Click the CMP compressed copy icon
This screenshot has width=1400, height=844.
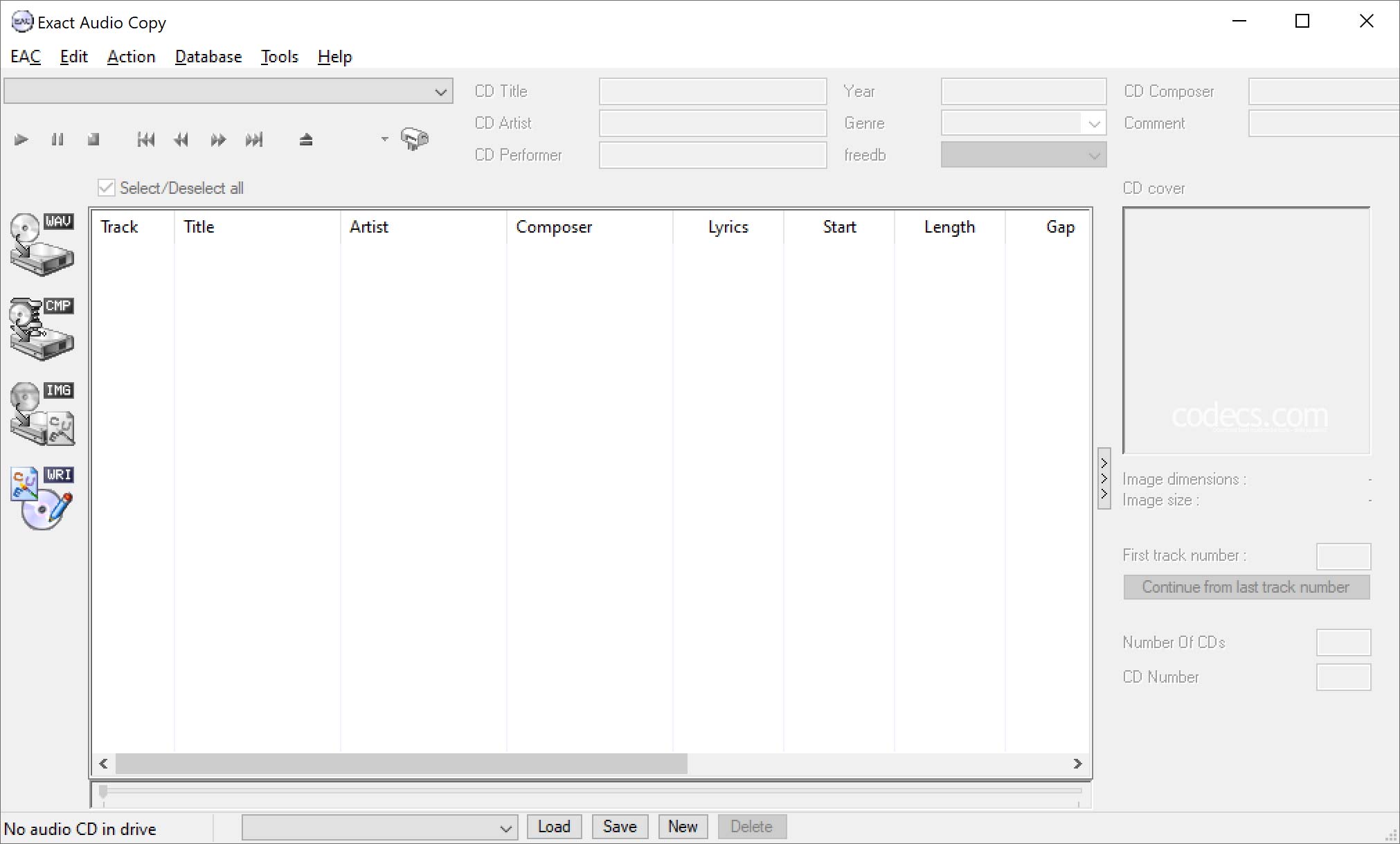(x=42, y=330)
